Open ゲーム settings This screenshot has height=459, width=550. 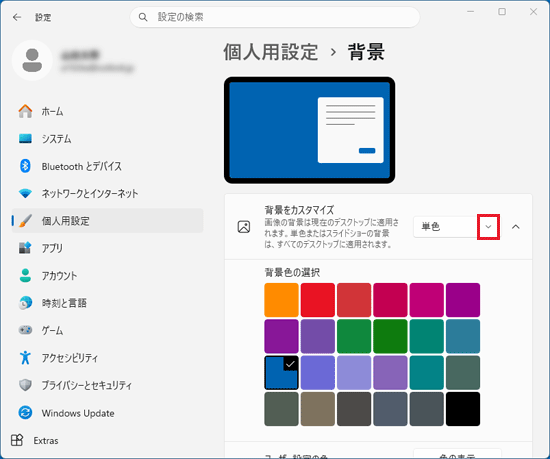[107, 330]
